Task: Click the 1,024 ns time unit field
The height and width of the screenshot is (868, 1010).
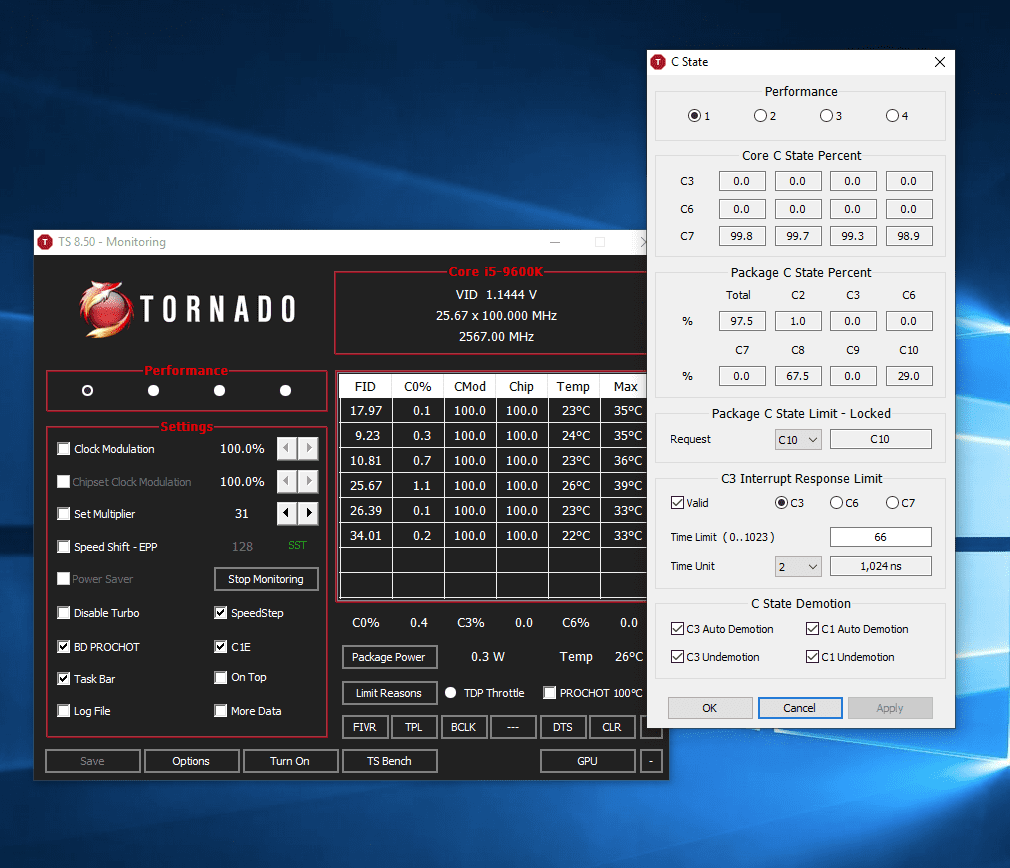Action: click(x=881, y=566)
